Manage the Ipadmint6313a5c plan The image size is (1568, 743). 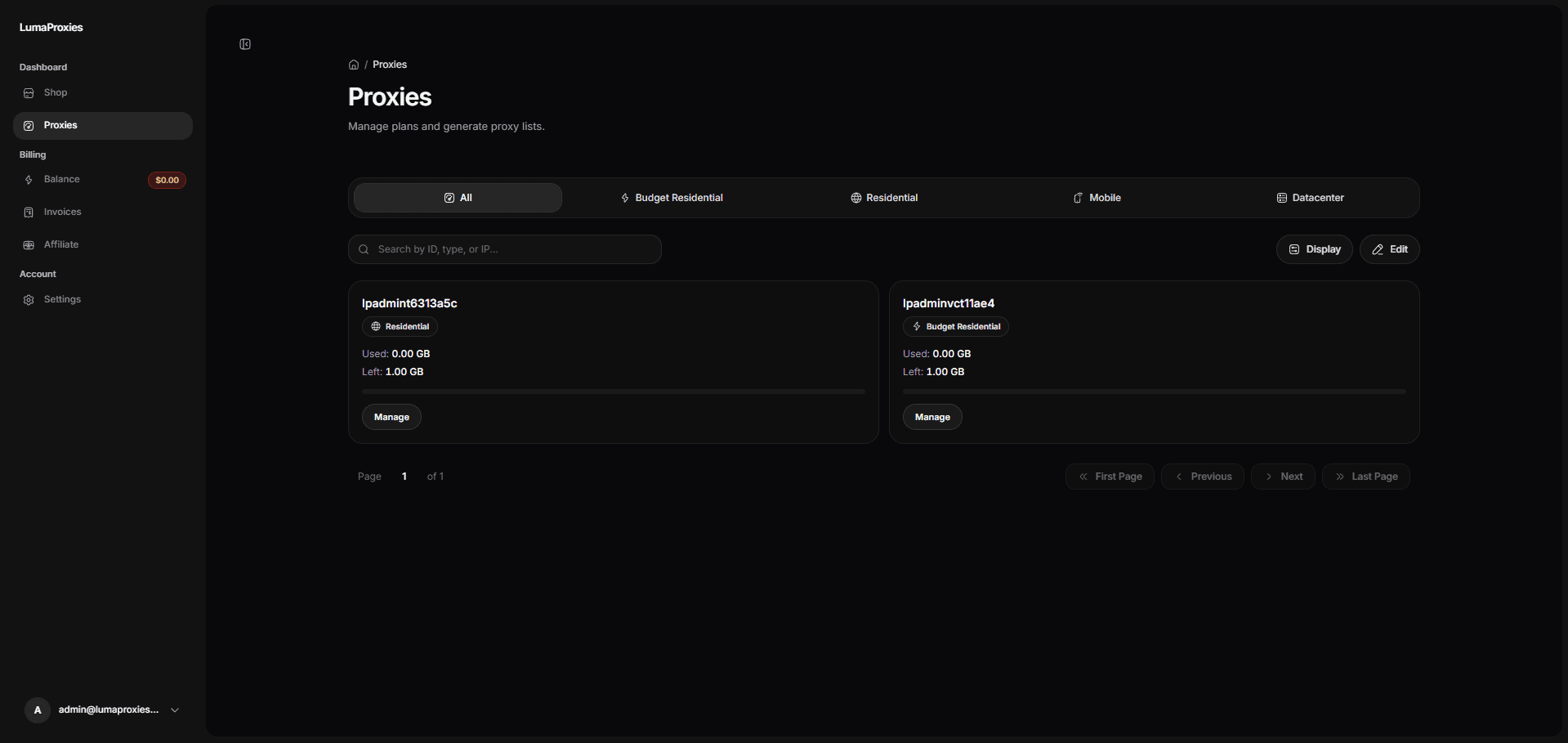pos(391,417)
